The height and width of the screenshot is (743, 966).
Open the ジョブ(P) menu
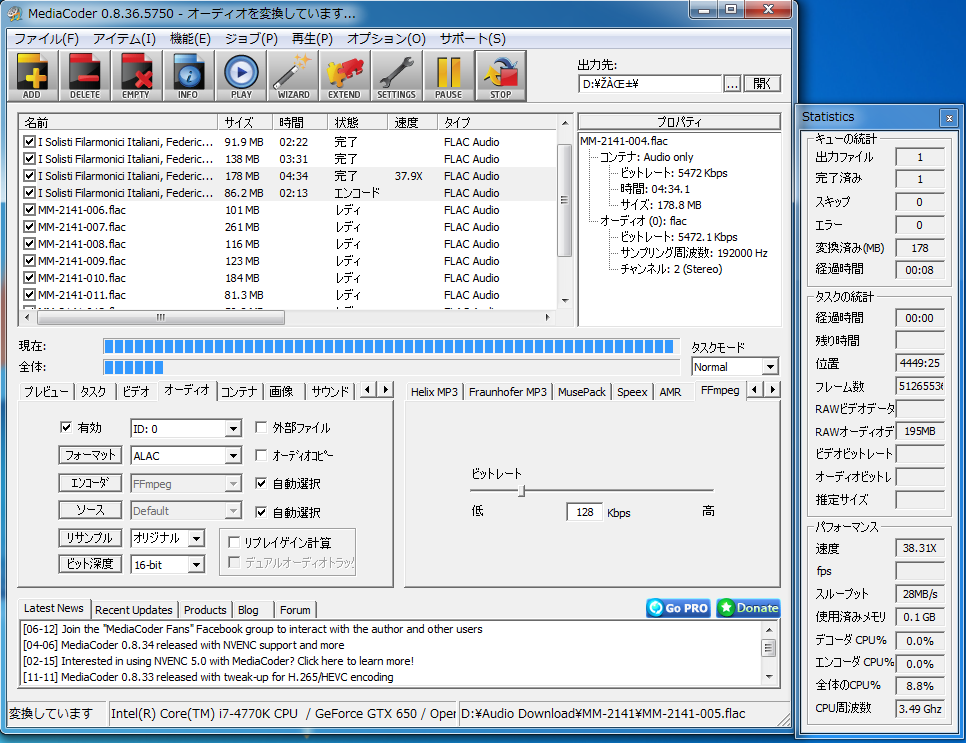tap(251, 39)
